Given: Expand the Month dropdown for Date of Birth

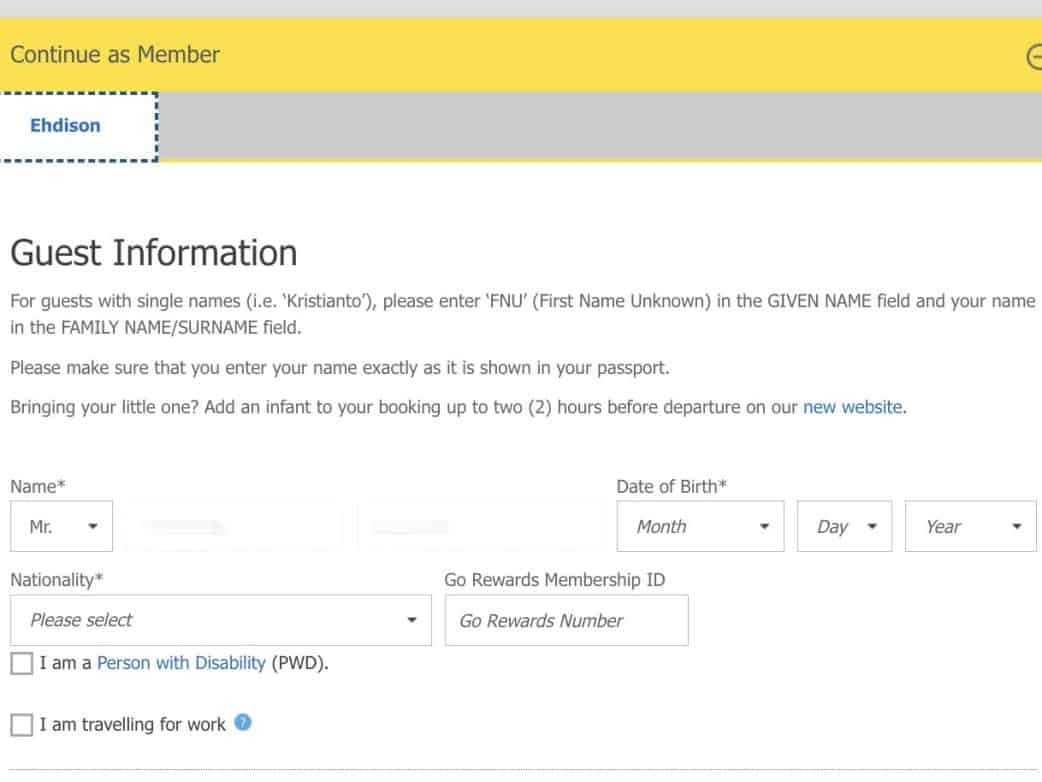Looking at the screenshot, I should (701, 526).
